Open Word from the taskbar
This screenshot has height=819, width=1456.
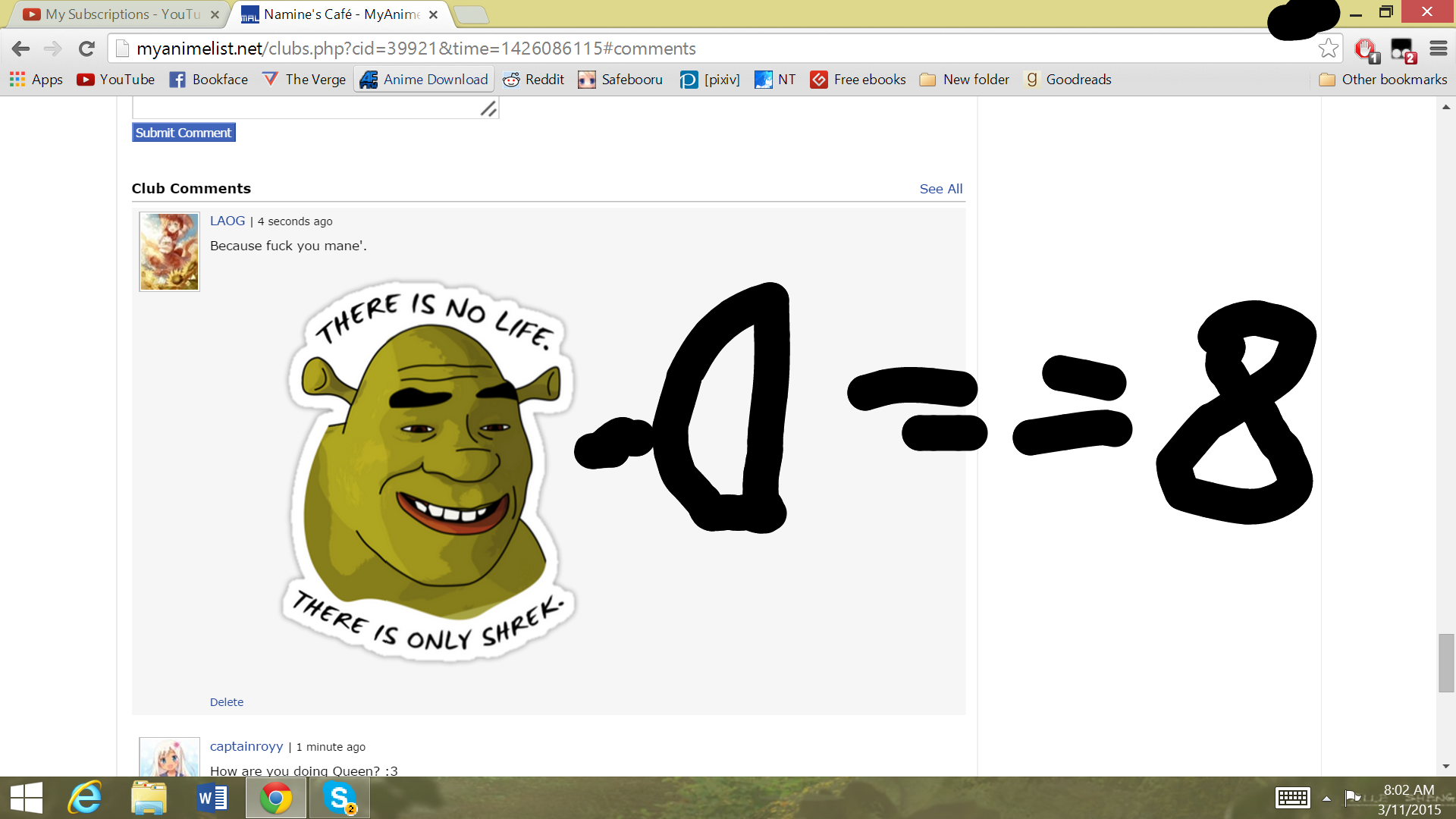click(212, 798)
